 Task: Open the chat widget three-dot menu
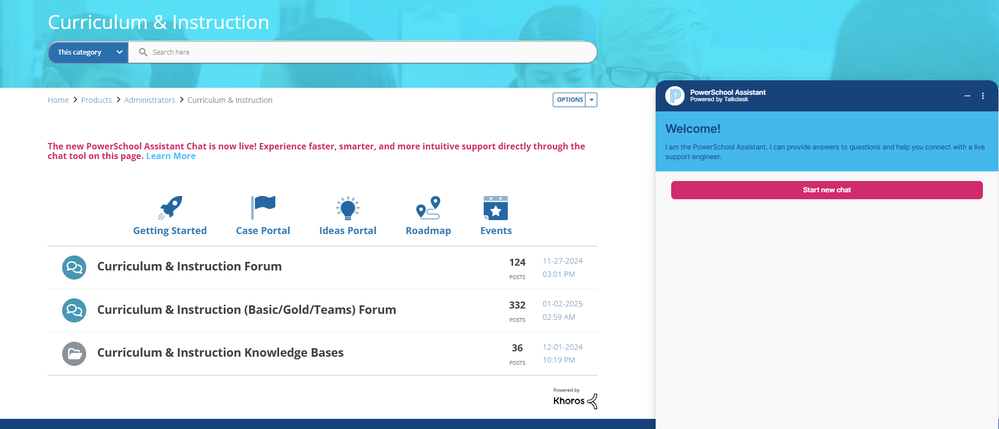(983, 96)
